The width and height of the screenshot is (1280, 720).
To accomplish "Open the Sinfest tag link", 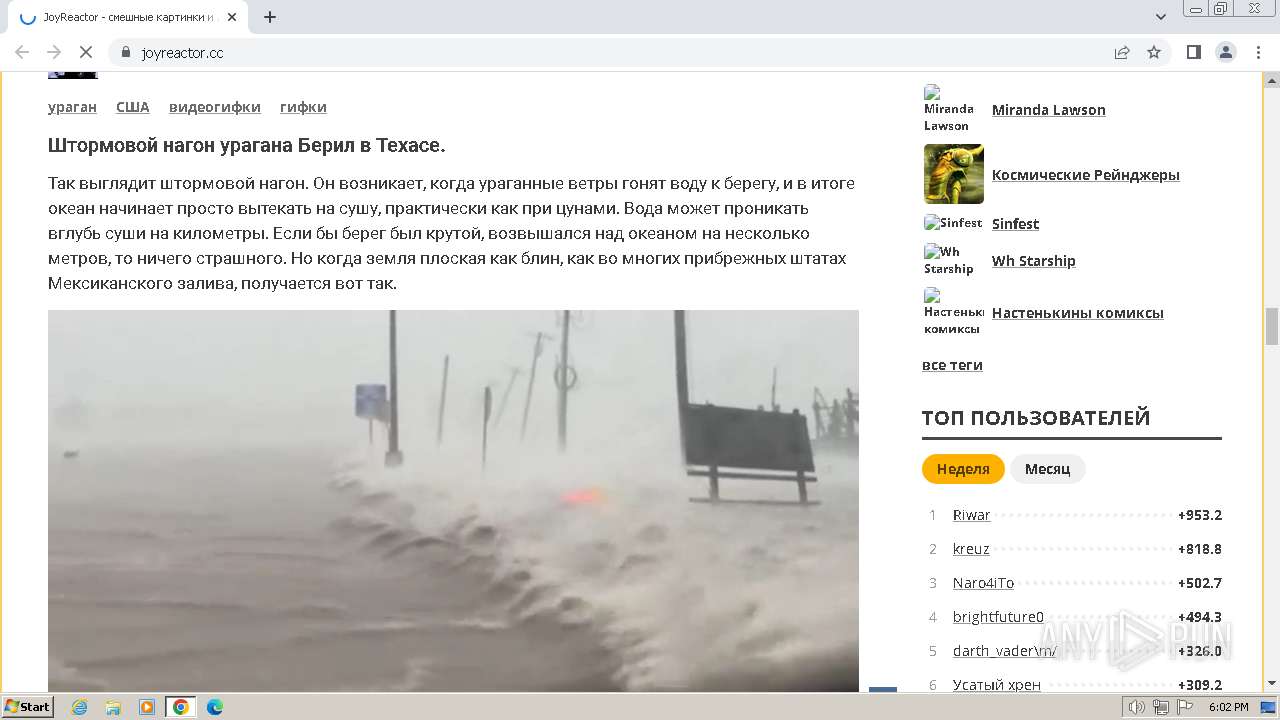I will [1015, 224].
